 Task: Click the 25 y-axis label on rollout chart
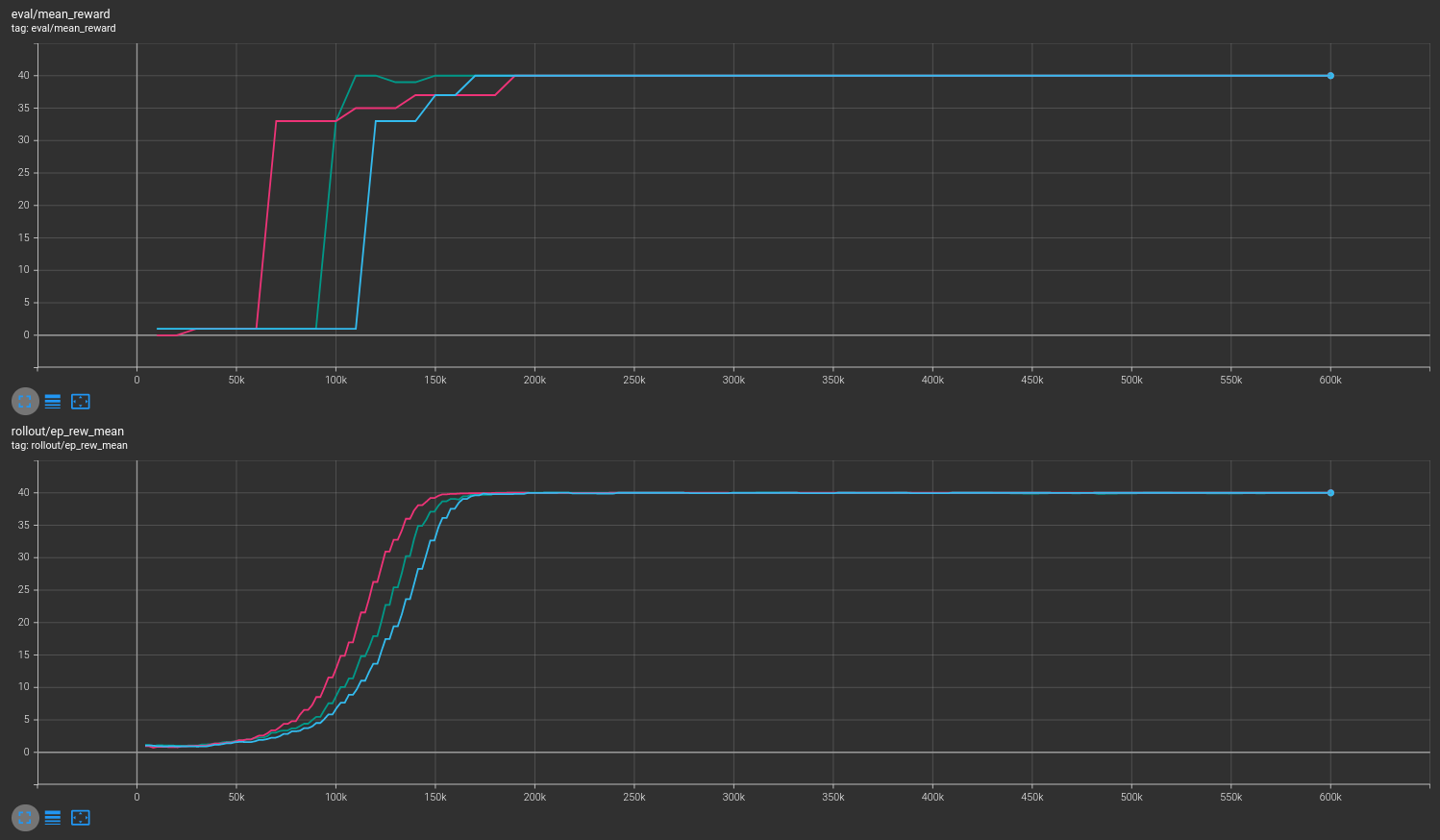pyautogui.click(x=24, y=590)
